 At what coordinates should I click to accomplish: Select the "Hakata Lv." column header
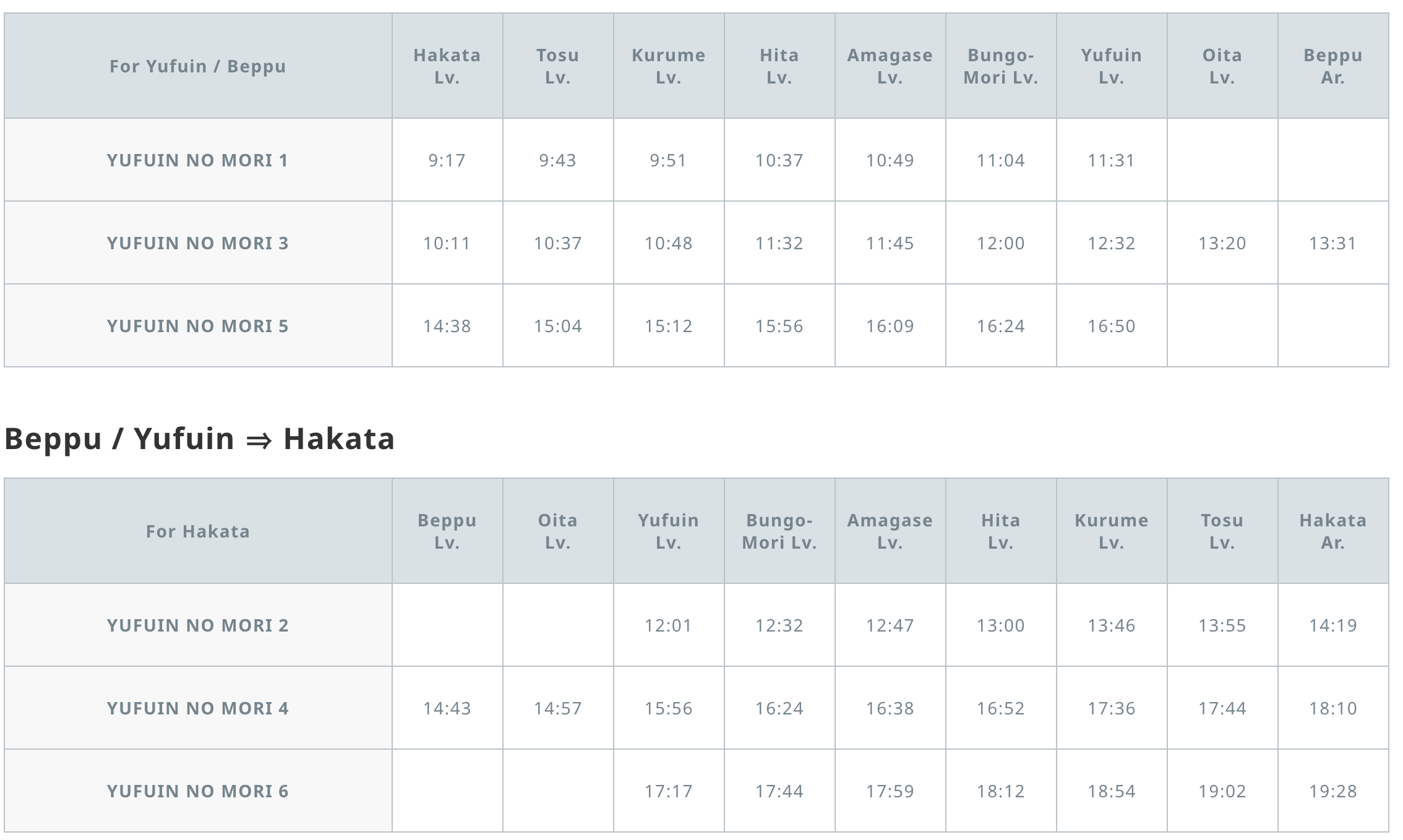click(x=447, y=66)
